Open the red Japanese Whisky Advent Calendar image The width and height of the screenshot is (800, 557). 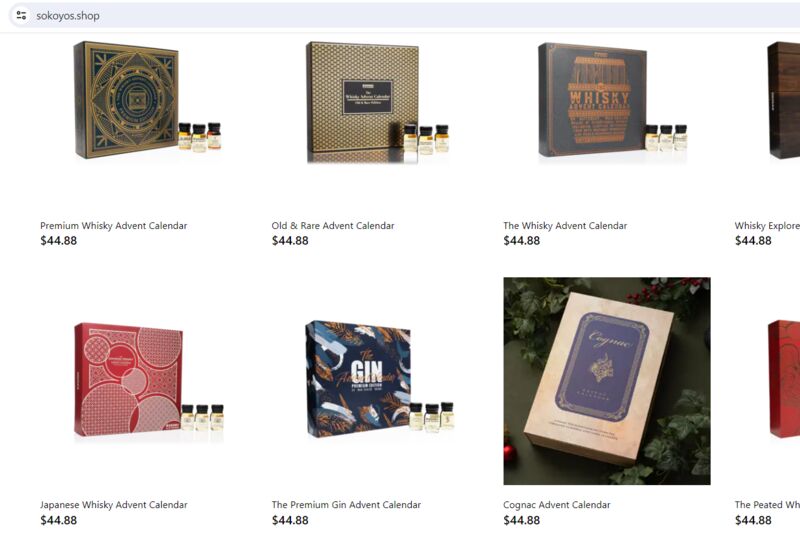coord(149,380)
